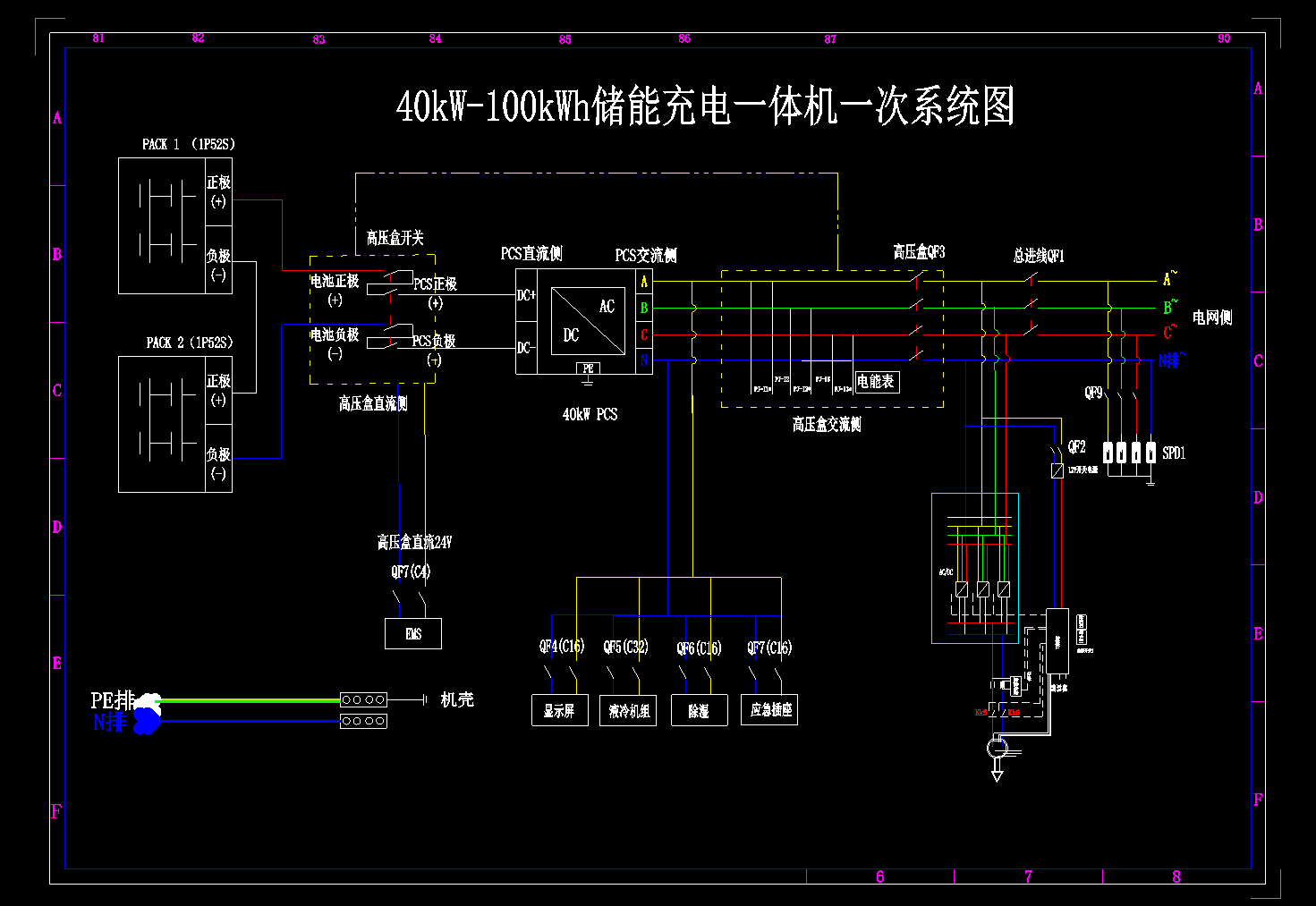
Task: Select the QF6(C16) breaker label
Action: [x=699, y=648]
